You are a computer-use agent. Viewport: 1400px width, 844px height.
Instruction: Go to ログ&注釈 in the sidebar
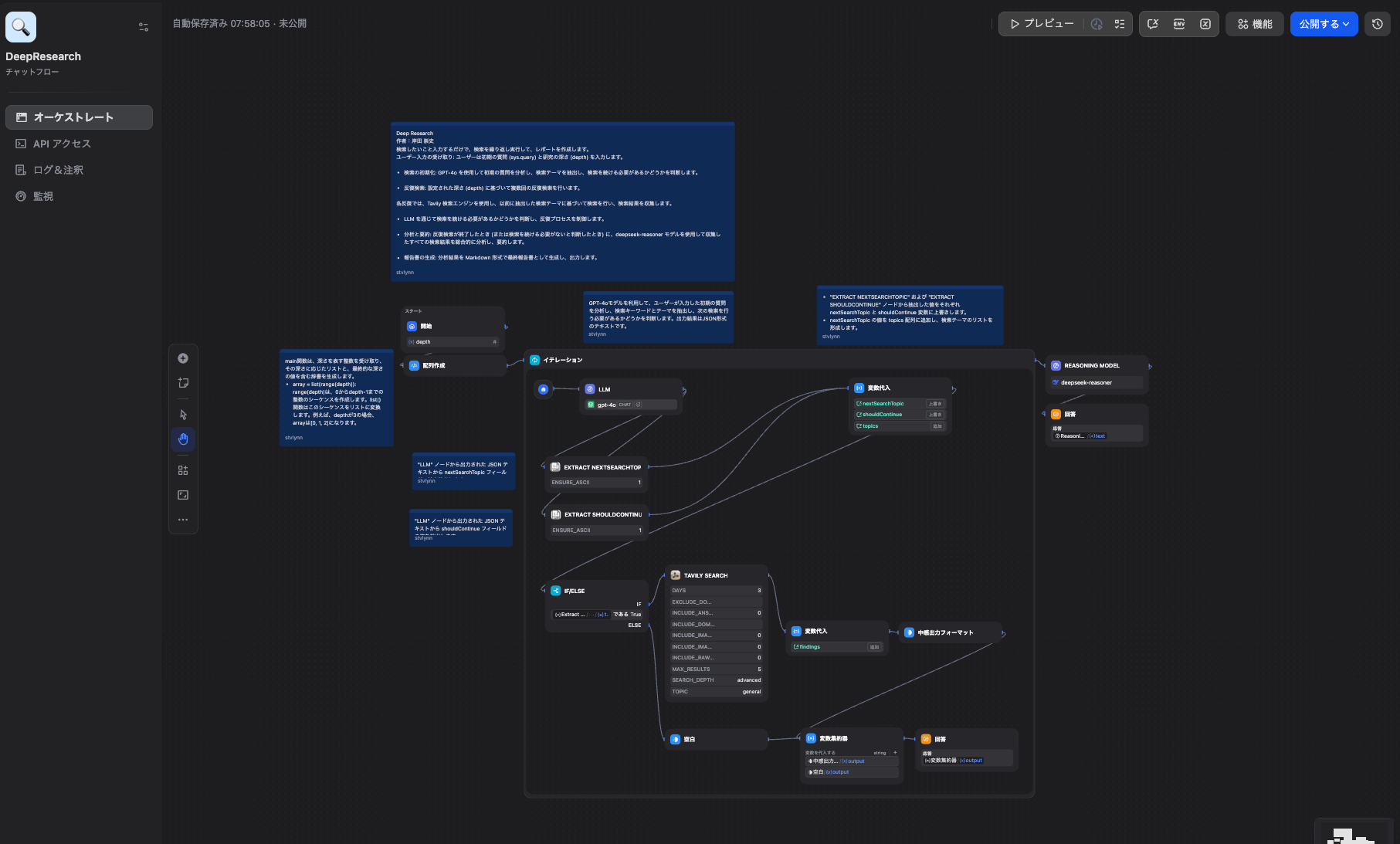(58, 170)
